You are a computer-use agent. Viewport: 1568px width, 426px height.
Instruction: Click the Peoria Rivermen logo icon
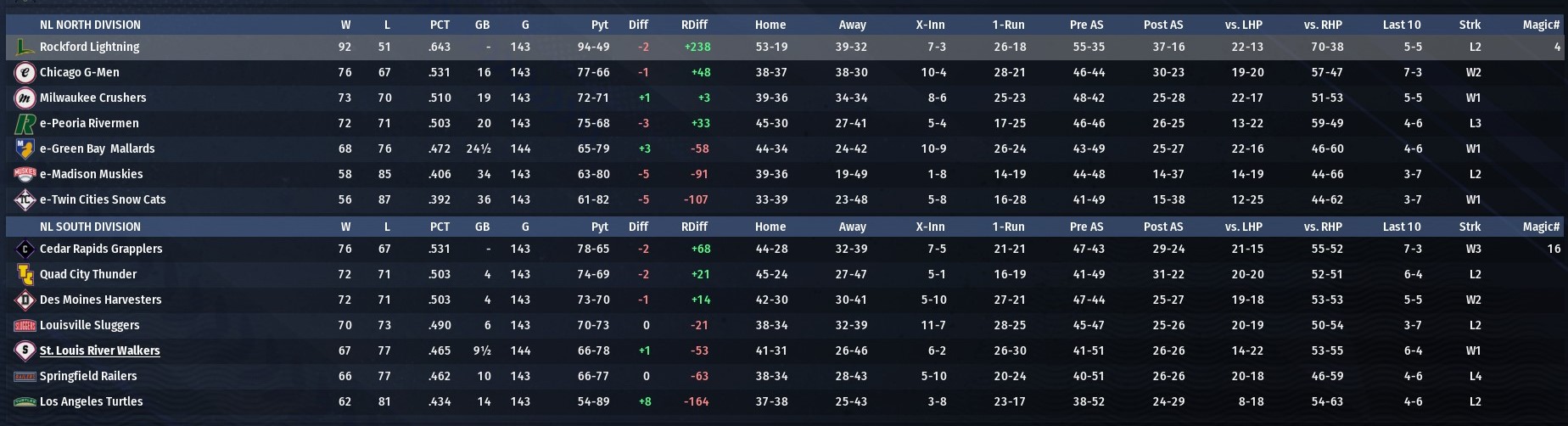pos(25,124)
